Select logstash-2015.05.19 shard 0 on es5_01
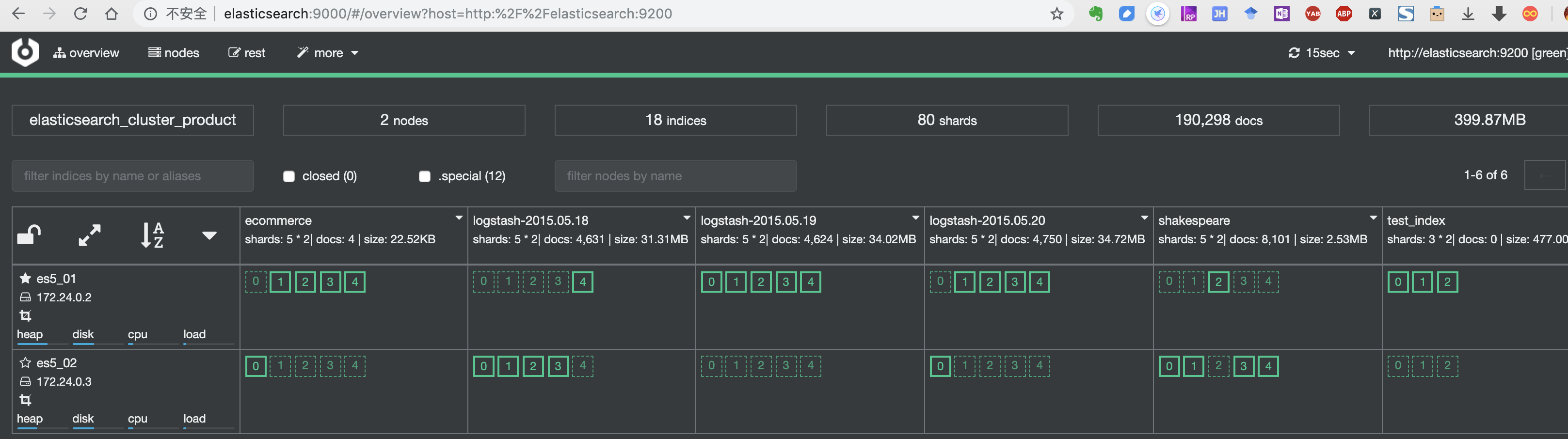 pyautogui.click(x=711, y=282)
